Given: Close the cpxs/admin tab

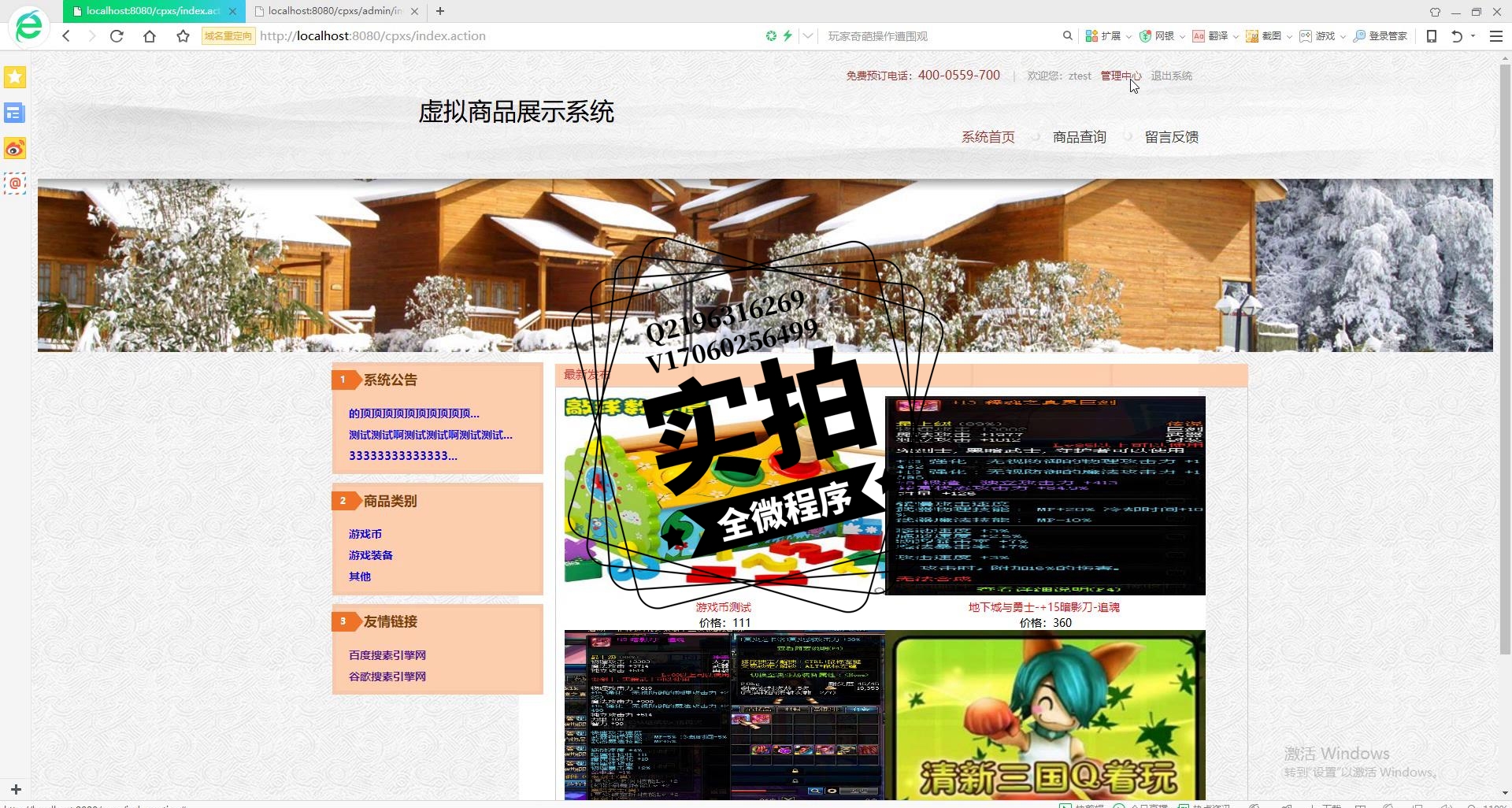Looking at the screenshot, I should pos(414,11).
